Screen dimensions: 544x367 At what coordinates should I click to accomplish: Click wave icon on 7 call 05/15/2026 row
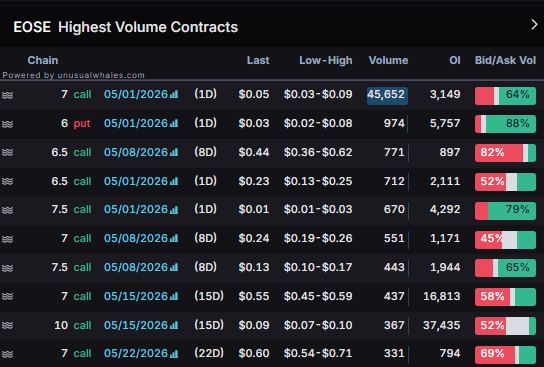(x=8, y=297)
